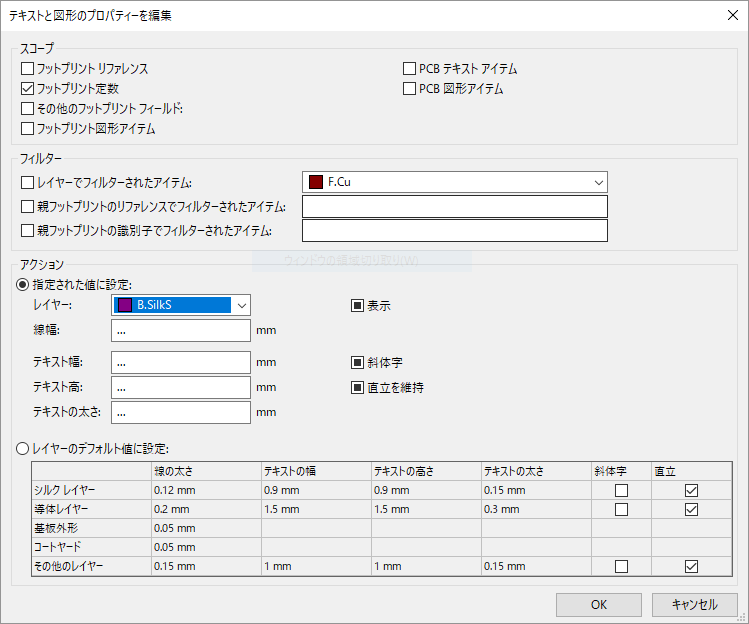Open the F.Cu layer filter dropdown
The image size is (749, 624).
[x=455, y=182]
